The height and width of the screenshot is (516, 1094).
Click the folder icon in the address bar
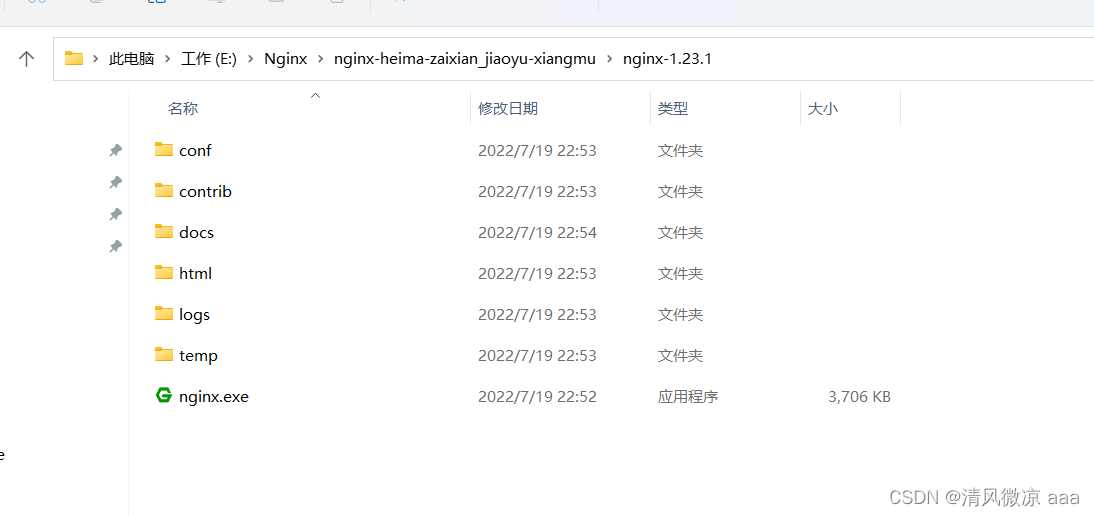(74, 59)
